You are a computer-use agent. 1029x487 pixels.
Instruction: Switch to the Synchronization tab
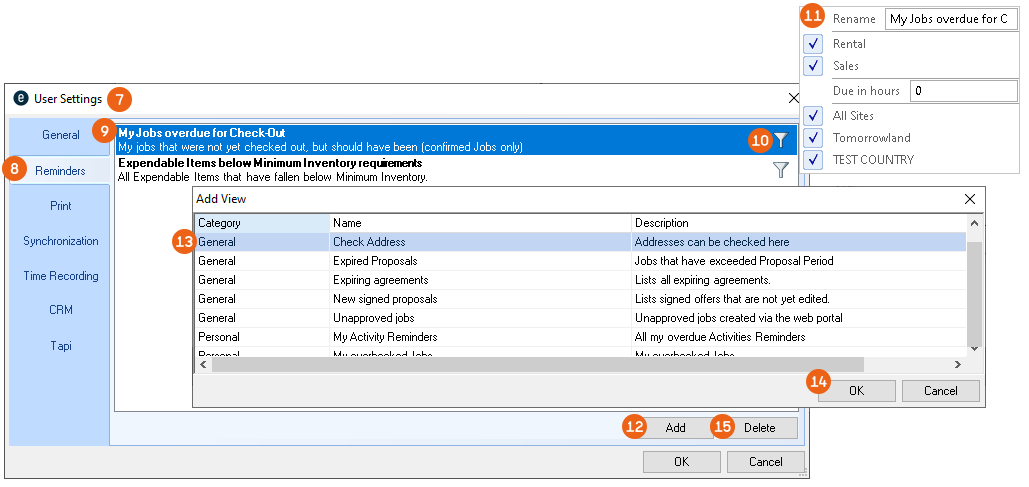(61, 241)
